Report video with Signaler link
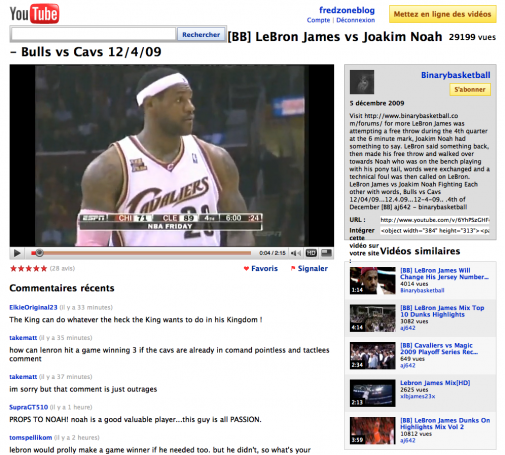 313,268
